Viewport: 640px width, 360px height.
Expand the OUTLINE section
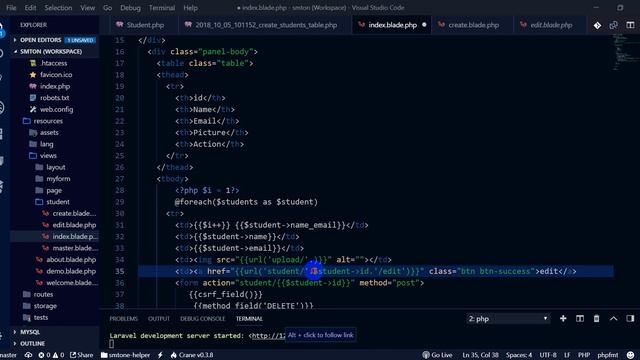tap(32, 344)
